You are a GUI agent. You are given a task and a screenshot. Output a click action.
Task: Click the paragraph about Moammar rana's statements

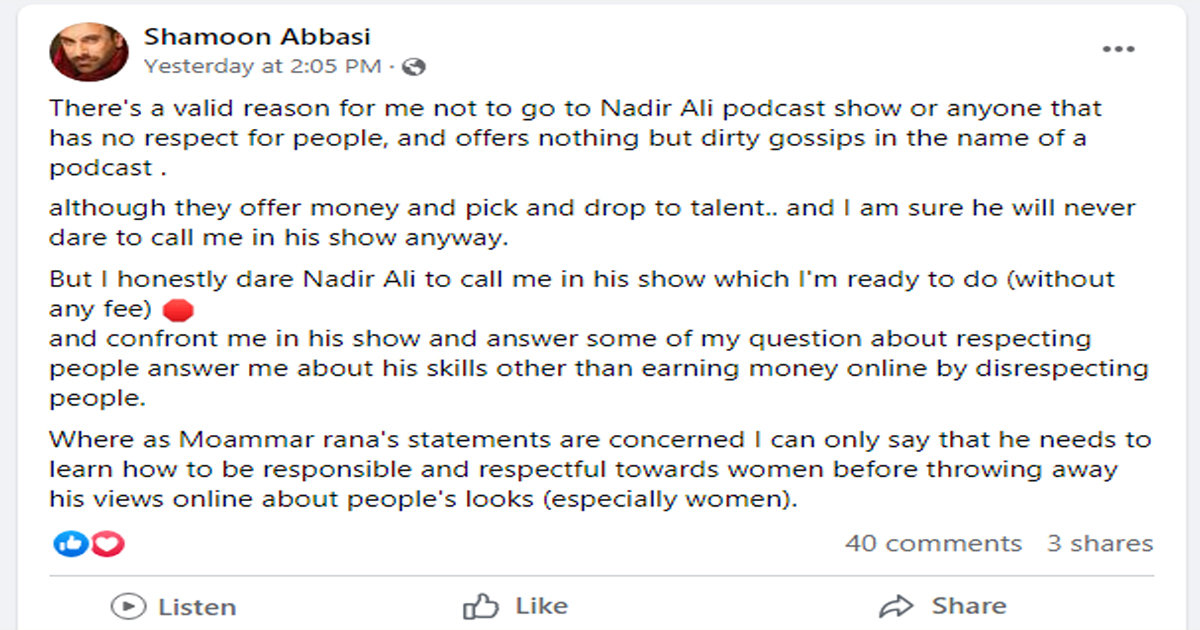pos(600,469)
